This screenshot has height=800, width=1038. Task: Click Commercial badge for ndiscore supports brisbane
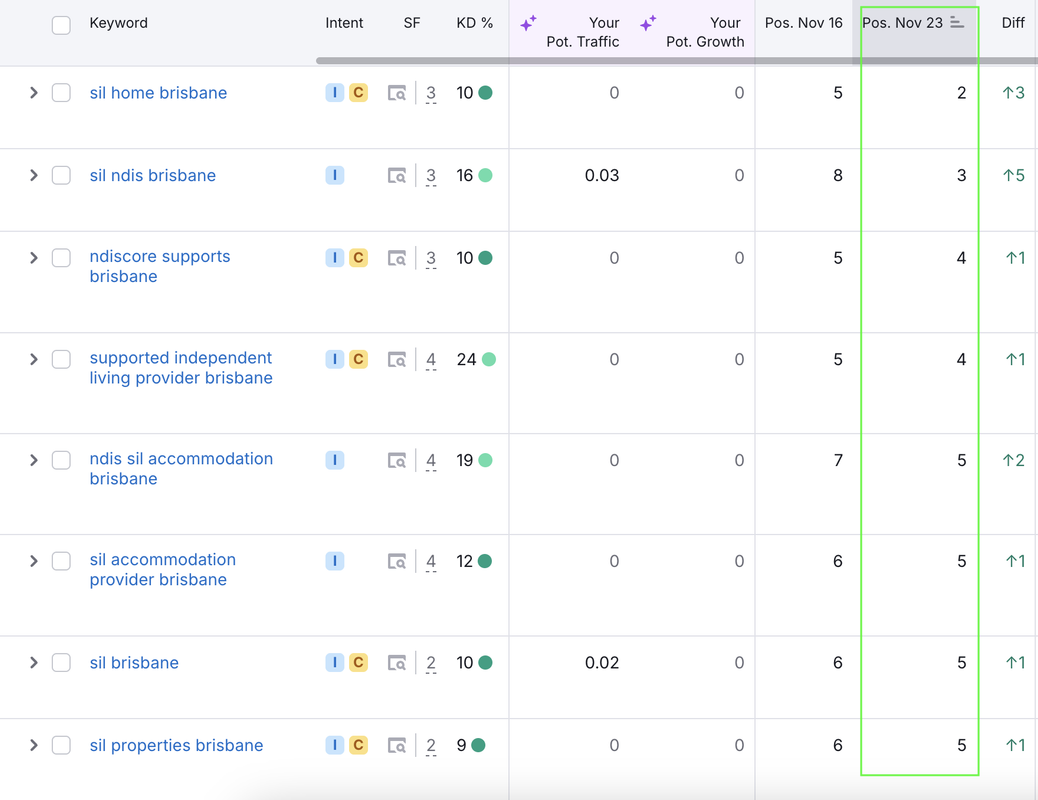click(x=358, y=258)
